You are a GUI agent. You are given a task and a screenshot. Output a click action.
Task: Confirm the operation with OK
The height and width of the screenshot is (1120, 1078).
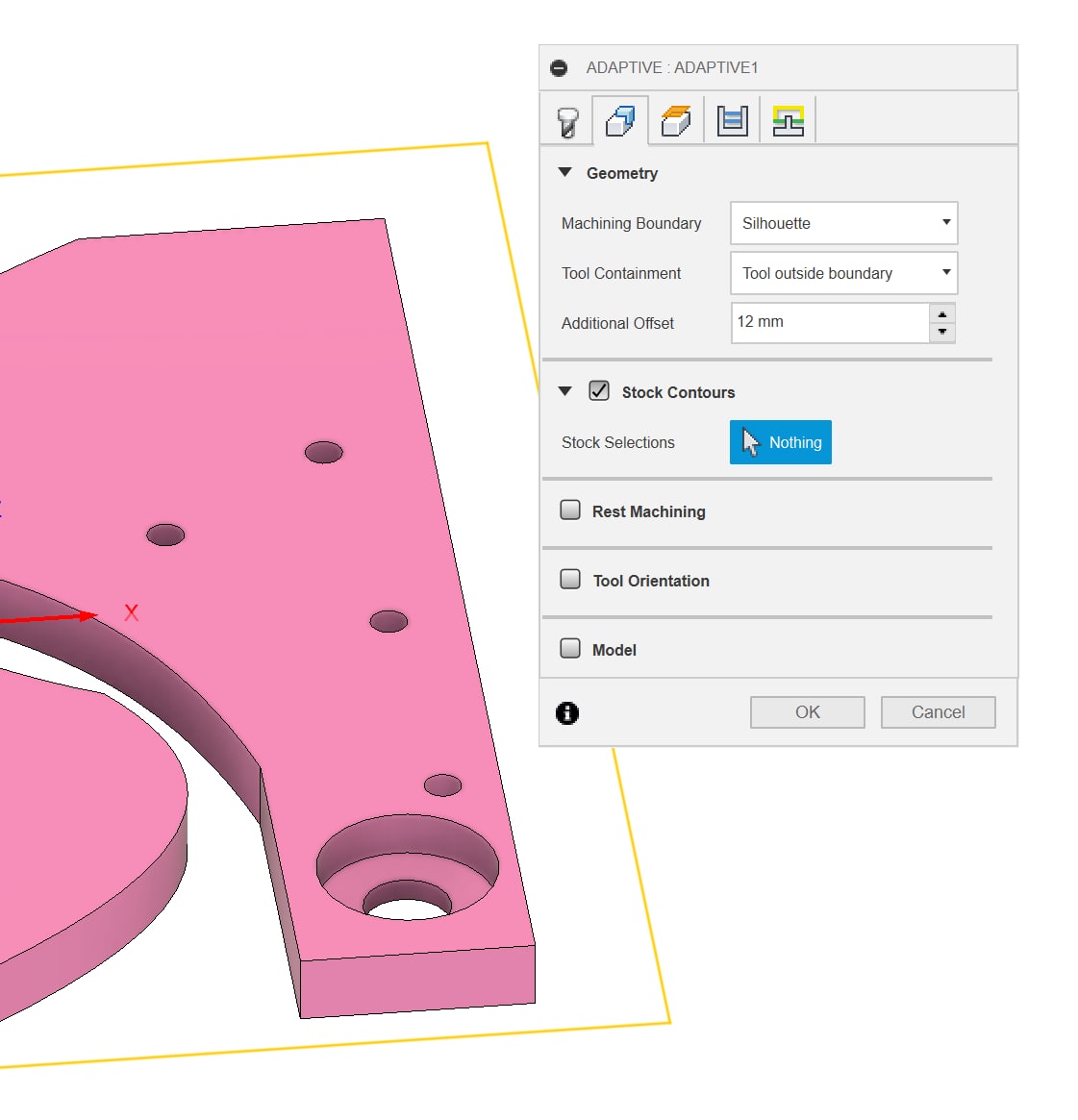coord(807,712)
